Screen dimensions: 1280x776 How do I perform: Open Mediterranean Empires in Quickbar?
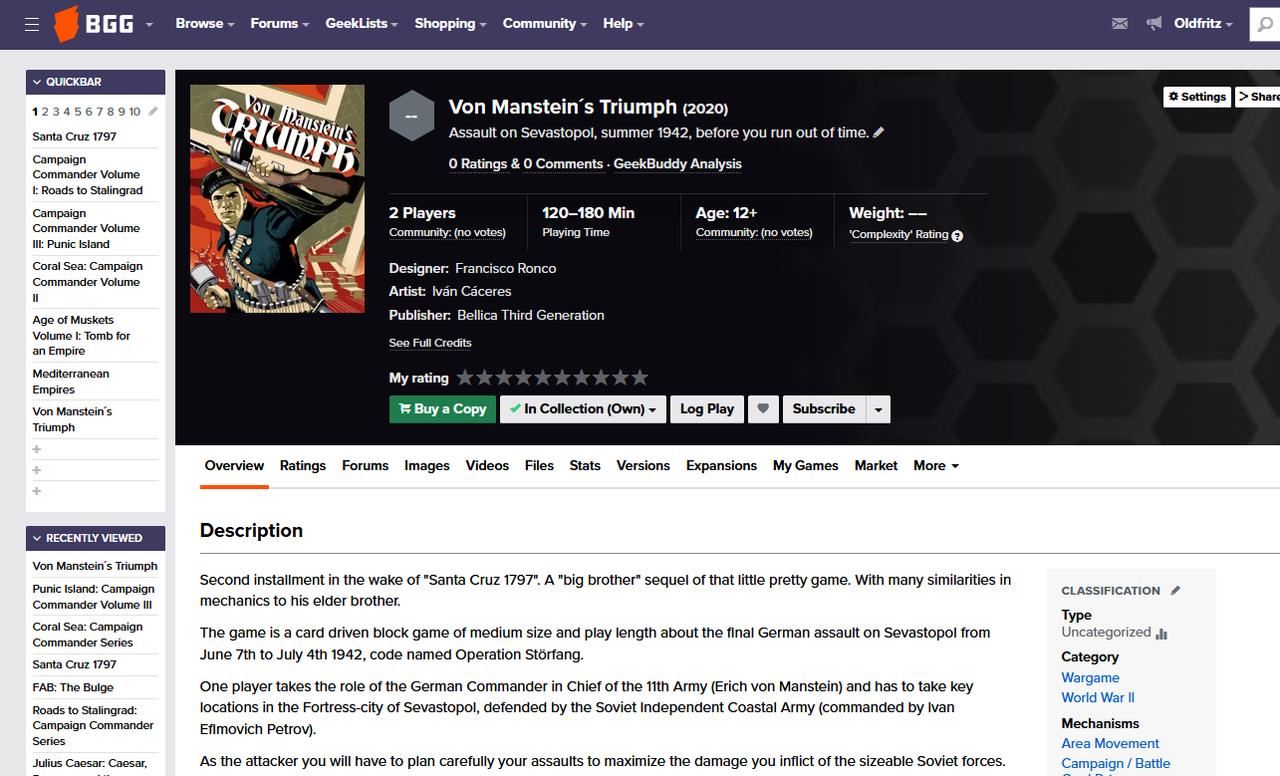click(x=71, y=382)
